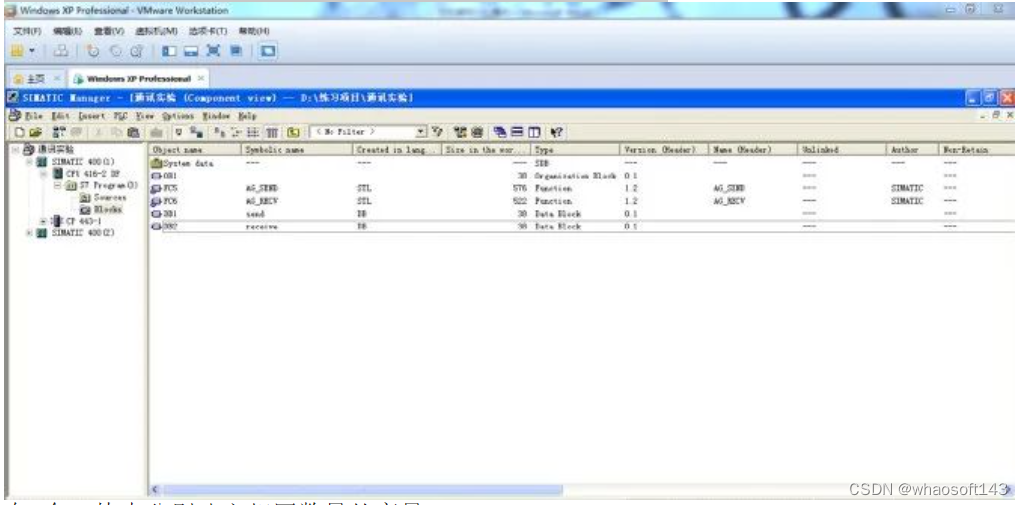Click VMware console view icon
This screenshot has width=1023, height=505.
click(267, 51)
